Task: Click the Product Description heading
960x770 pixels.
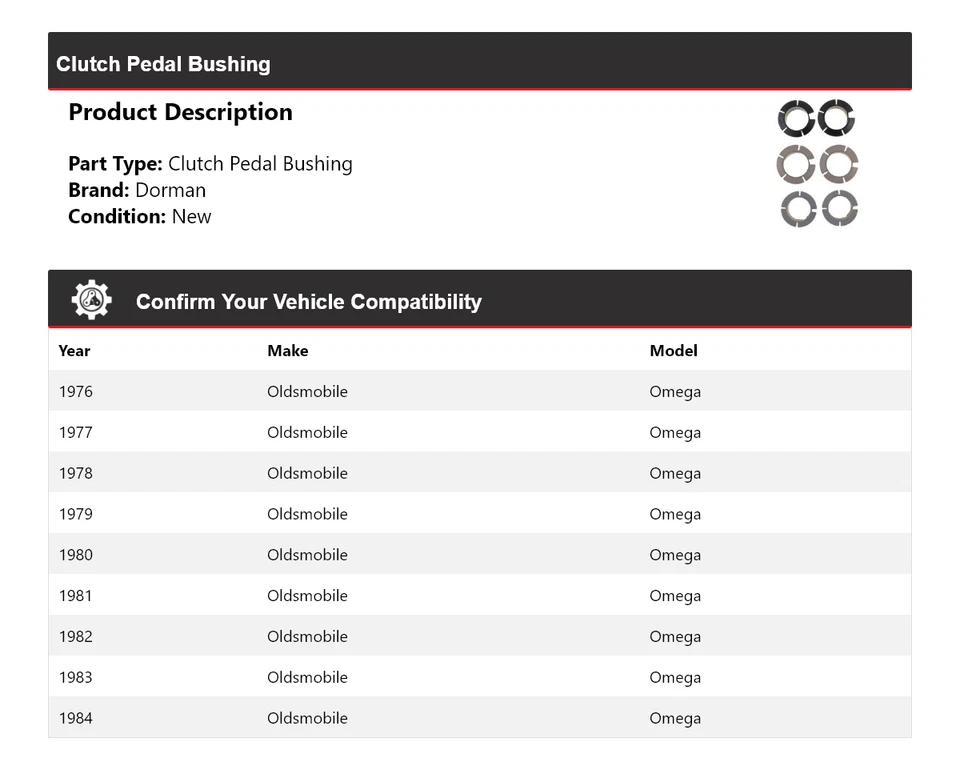Action: (180, 112)
